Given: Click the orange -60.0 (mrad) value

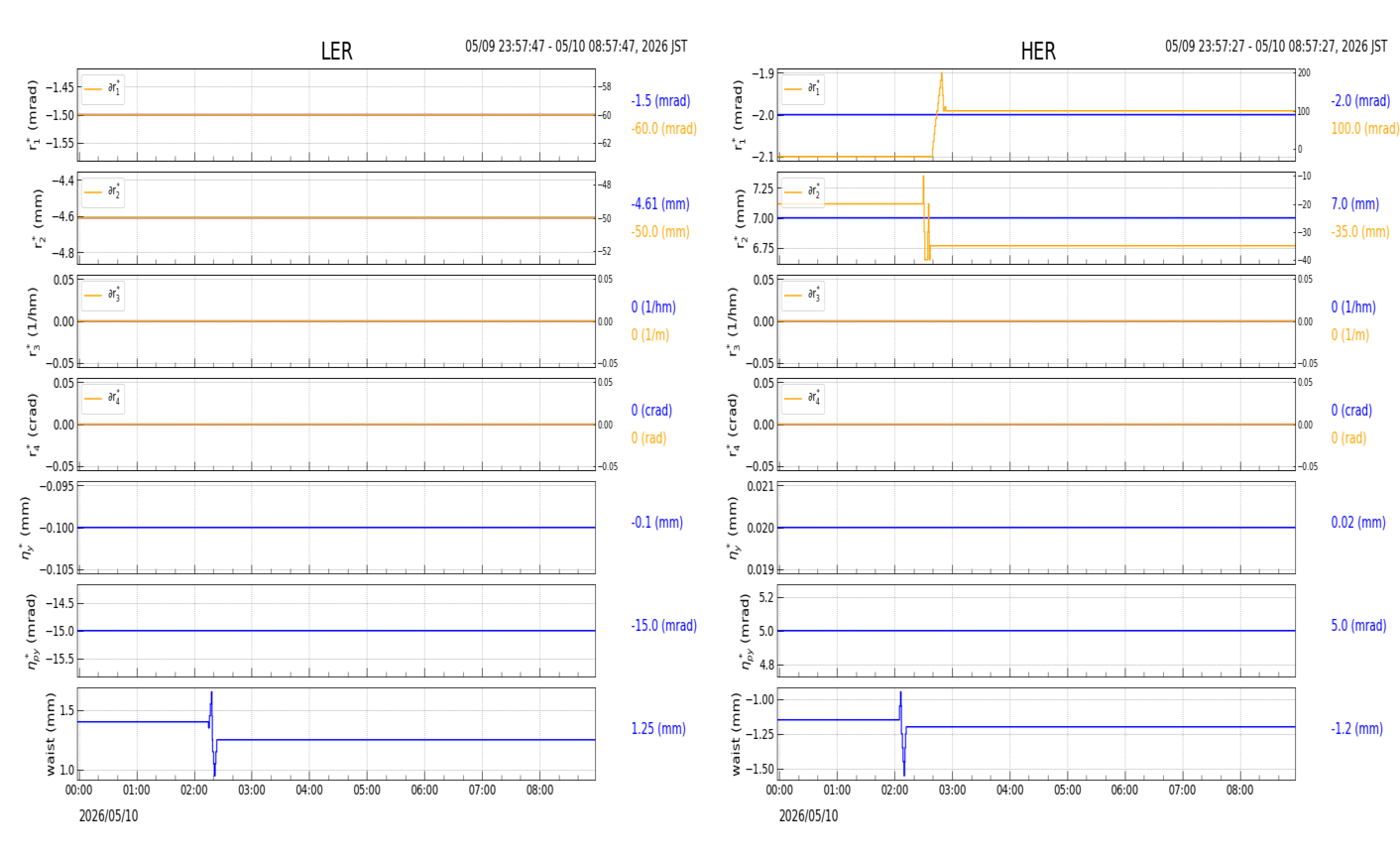Looking at the screenshot, I should [663, 129].
